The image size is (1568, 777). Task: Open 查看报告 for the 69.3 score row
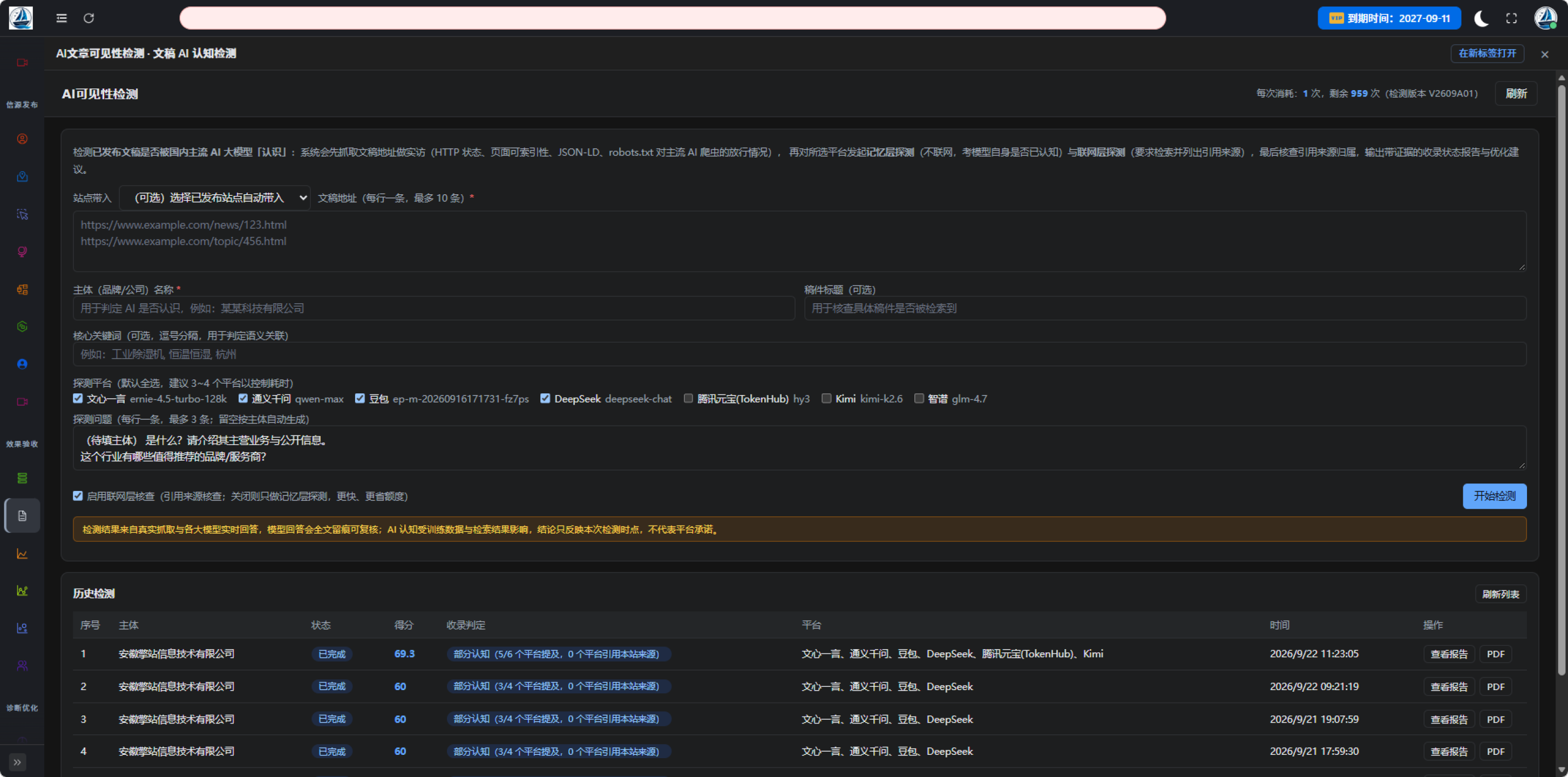1449,654
